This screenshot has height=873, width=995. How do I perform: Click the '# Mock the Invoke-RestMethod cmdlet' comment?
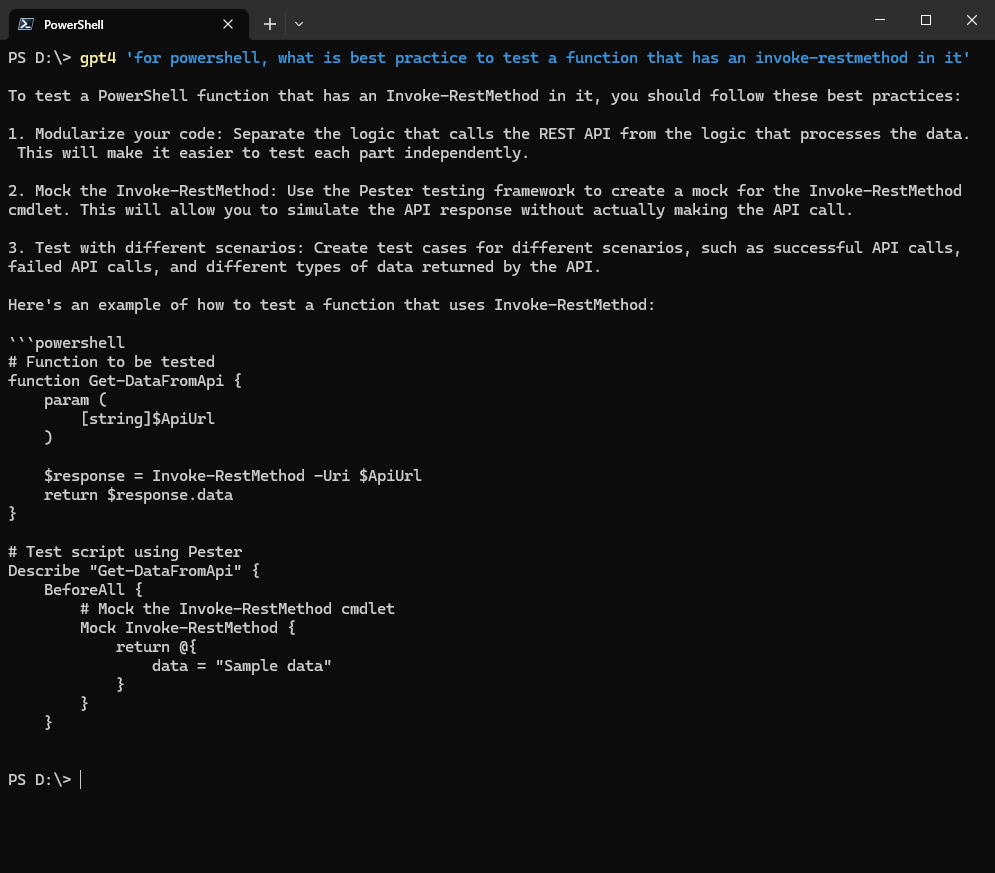coord(237,609)
